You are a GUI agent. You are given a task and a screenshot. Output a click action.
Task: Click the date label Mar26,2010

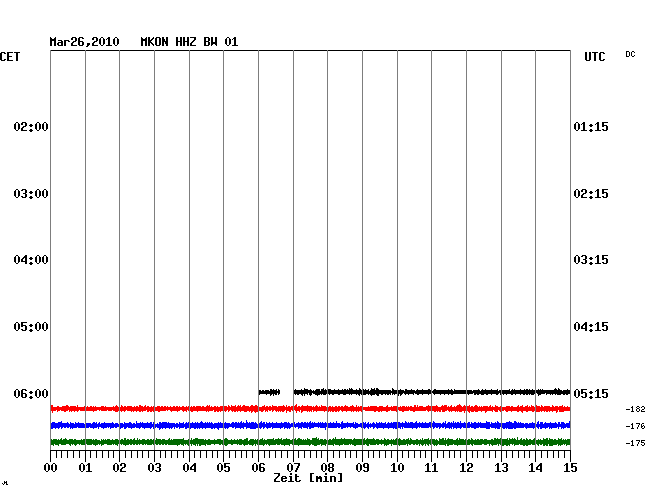pos(84,42)
